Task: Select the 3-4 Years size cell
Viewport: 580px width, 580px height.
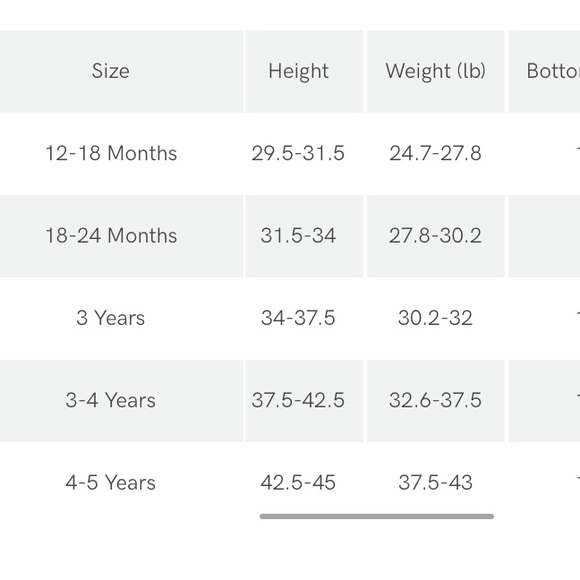Action: click(x=111, y=400)
